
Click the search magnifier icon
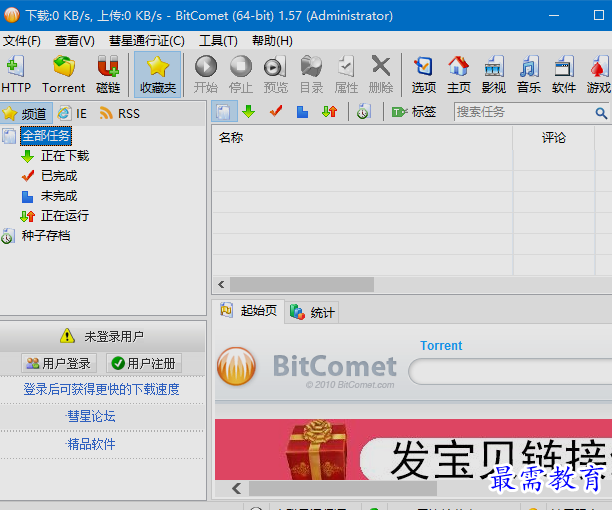point(601,113)
